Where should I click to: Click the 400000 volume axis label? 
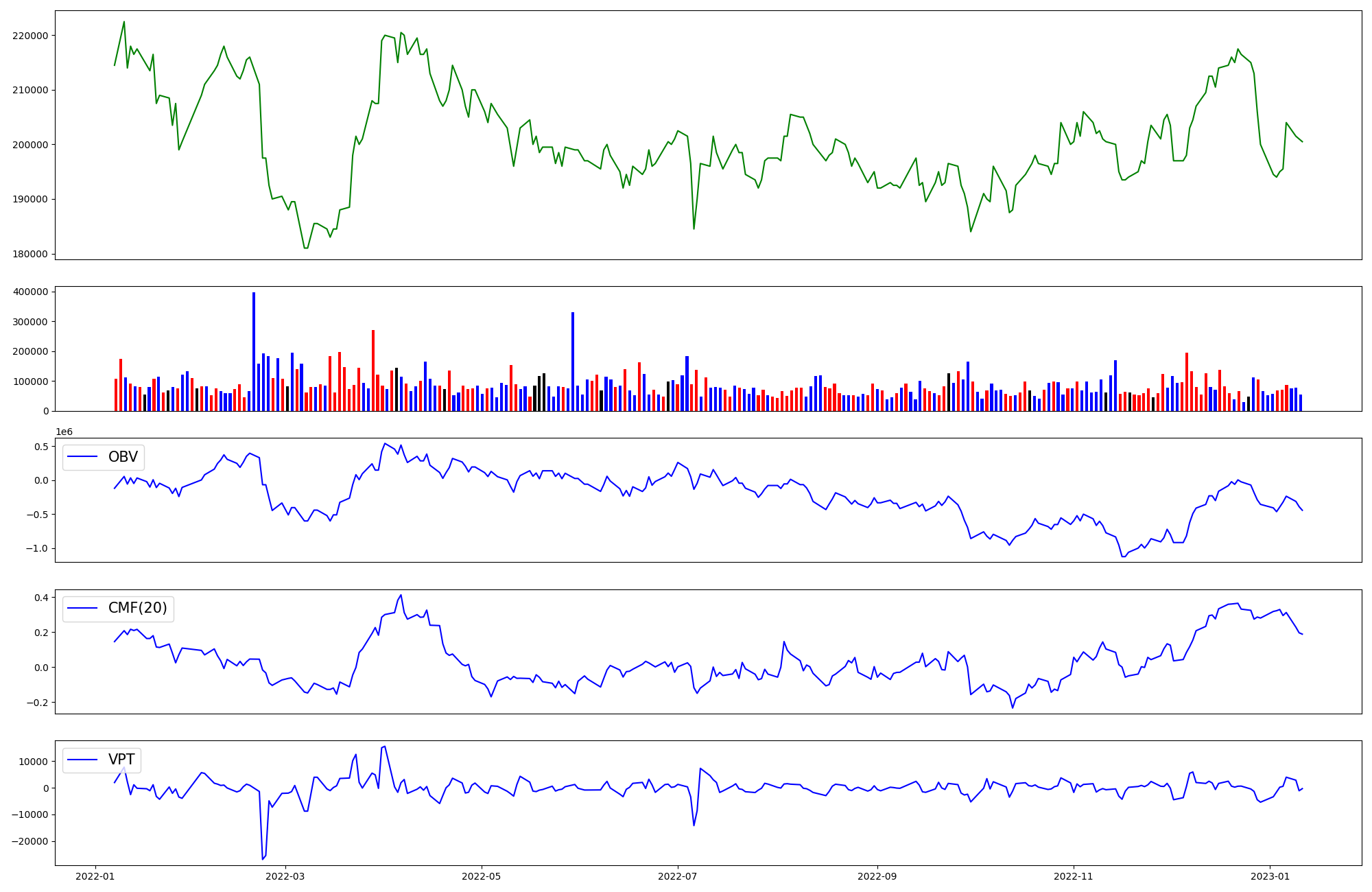pyautogui.click(x=30, y=292)
